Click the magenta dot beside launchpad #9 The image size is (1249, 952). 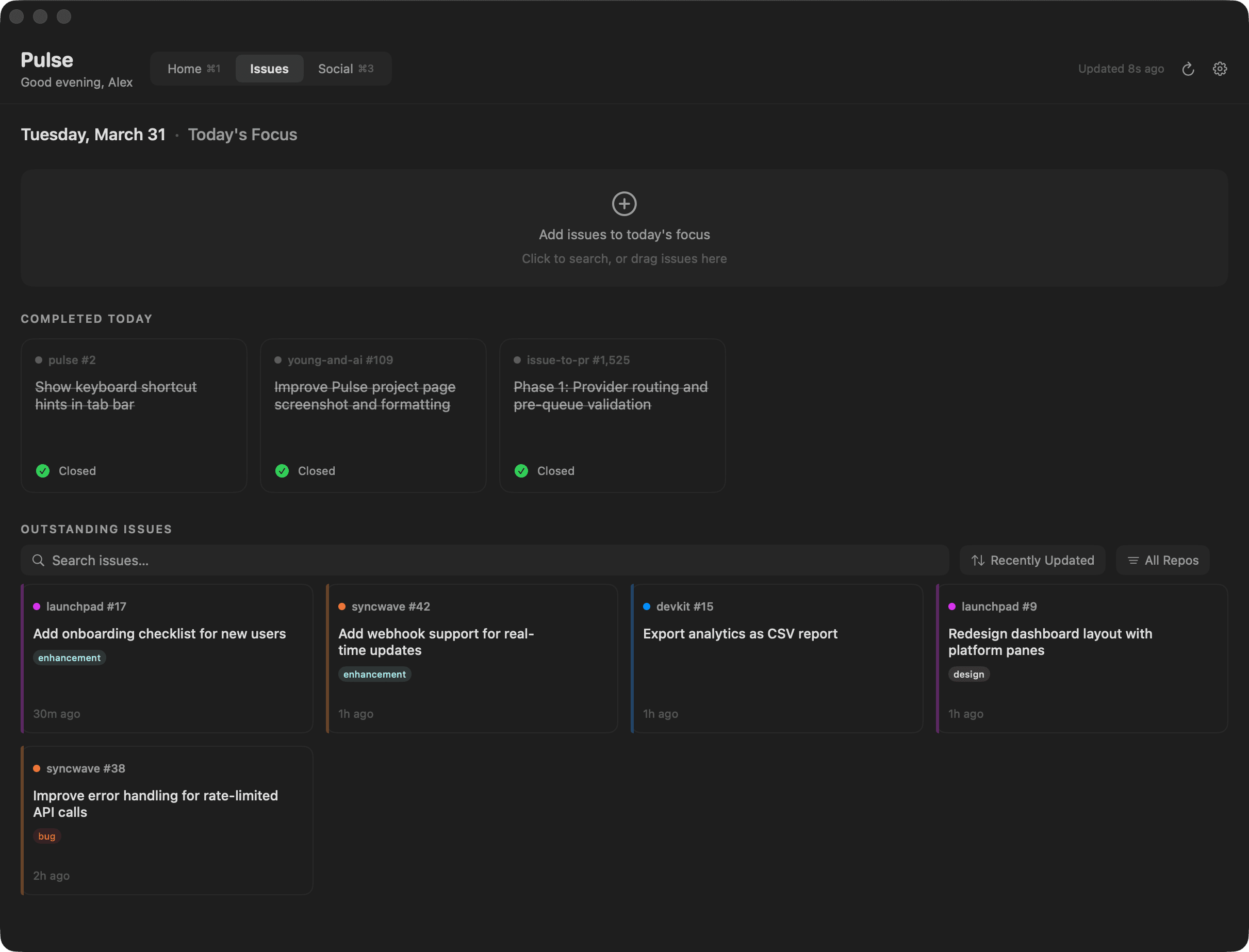click(952, 606)
